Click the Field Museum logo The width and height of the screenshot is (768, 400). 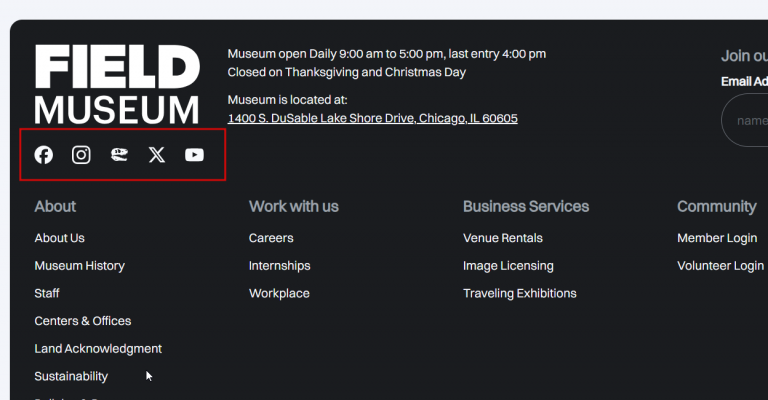[x=117, y=84]
